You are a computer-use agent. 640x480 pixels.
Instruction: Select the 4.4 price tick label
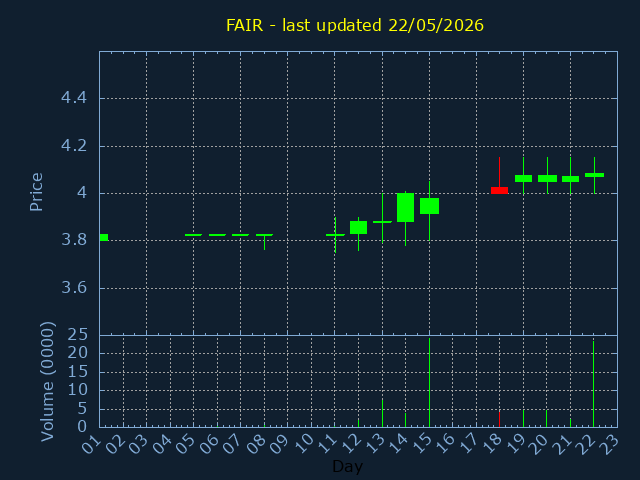(x=74, y=98)
